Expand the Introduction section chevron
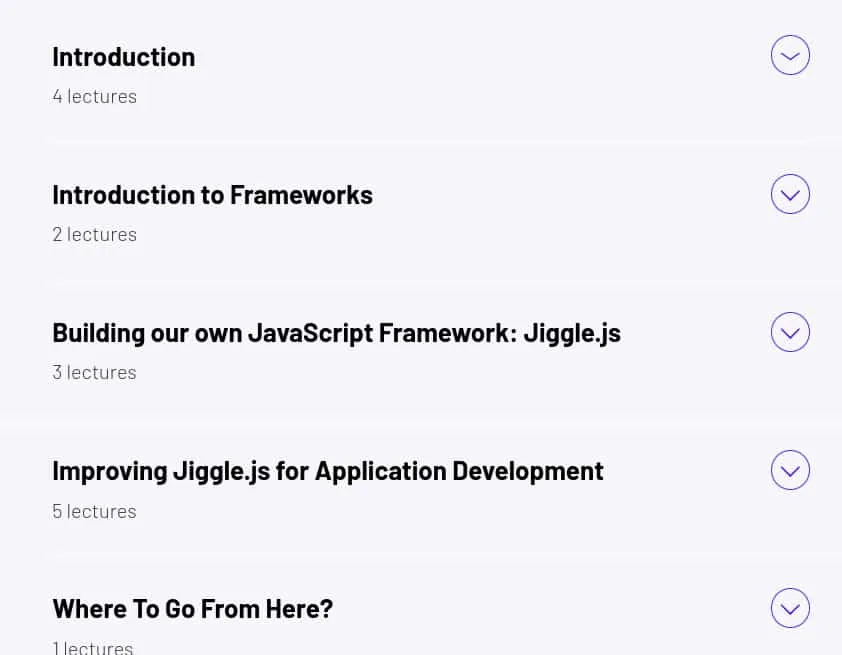 point(790,55)
